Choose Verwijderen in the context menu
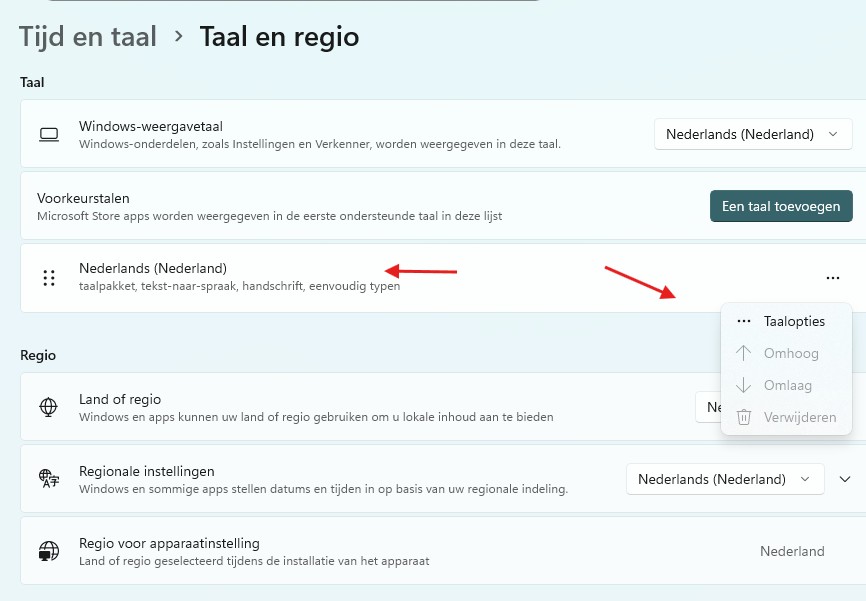 tap(786, 417)
